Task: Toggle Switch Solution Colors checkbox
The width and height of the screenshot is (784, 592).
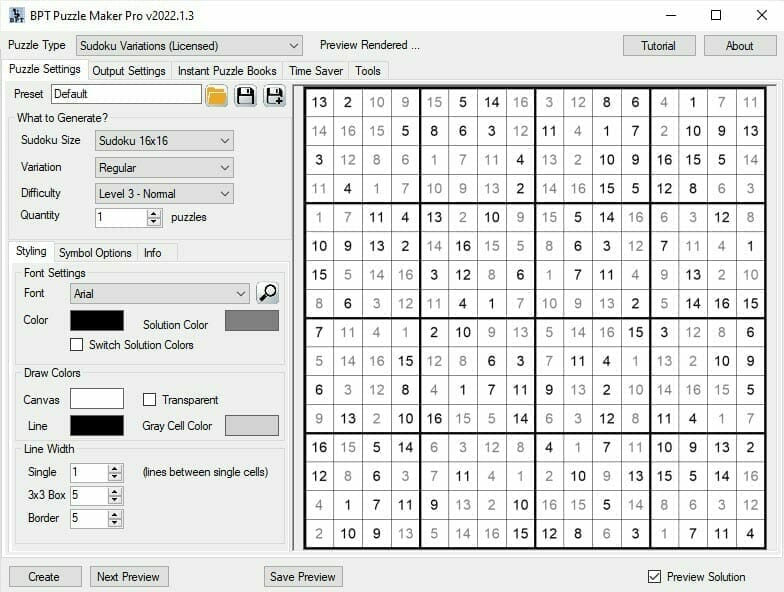Action: point(76,344)
